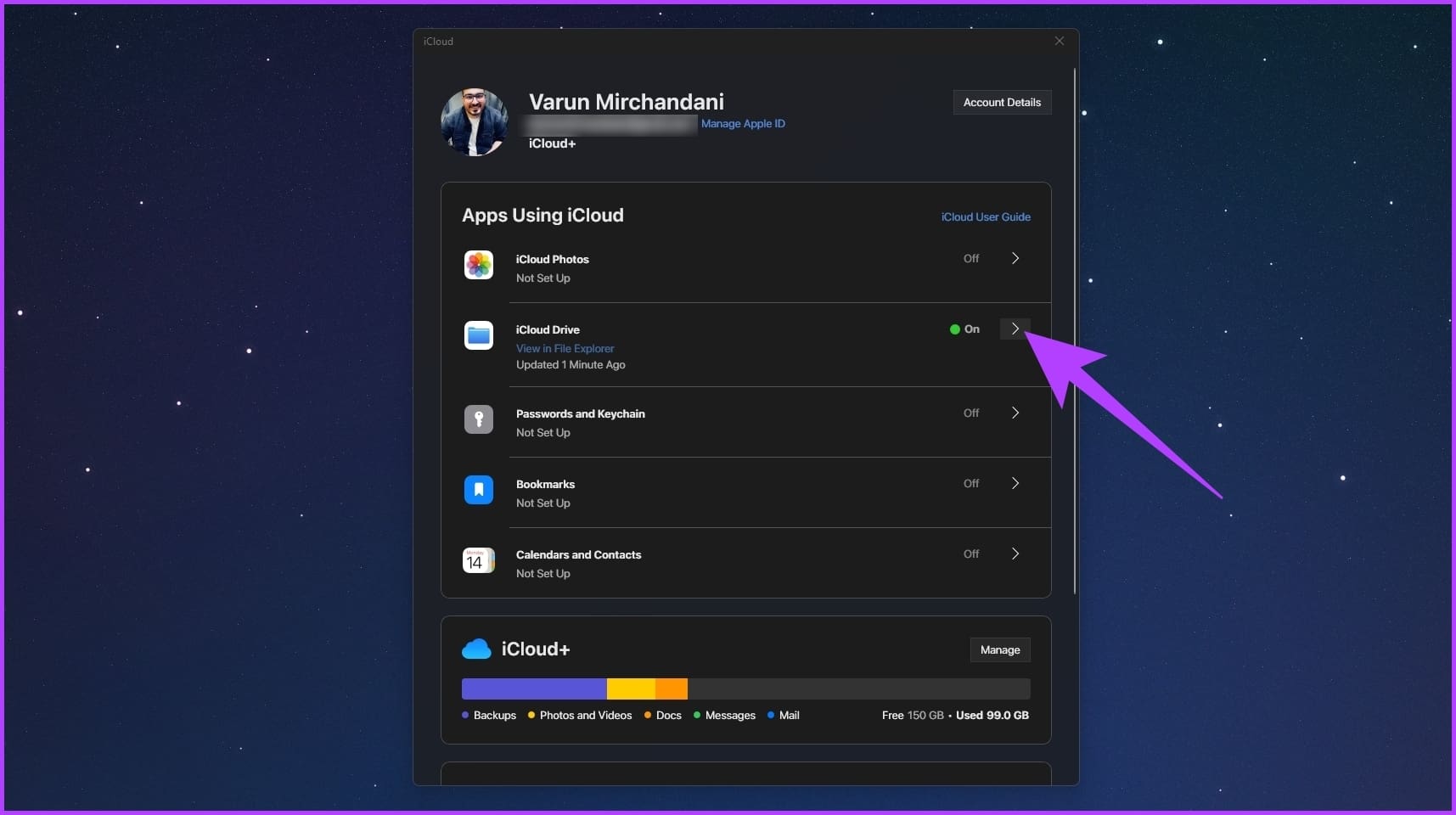Click View in File Explorer link
1456x815 pixels.
565,348
